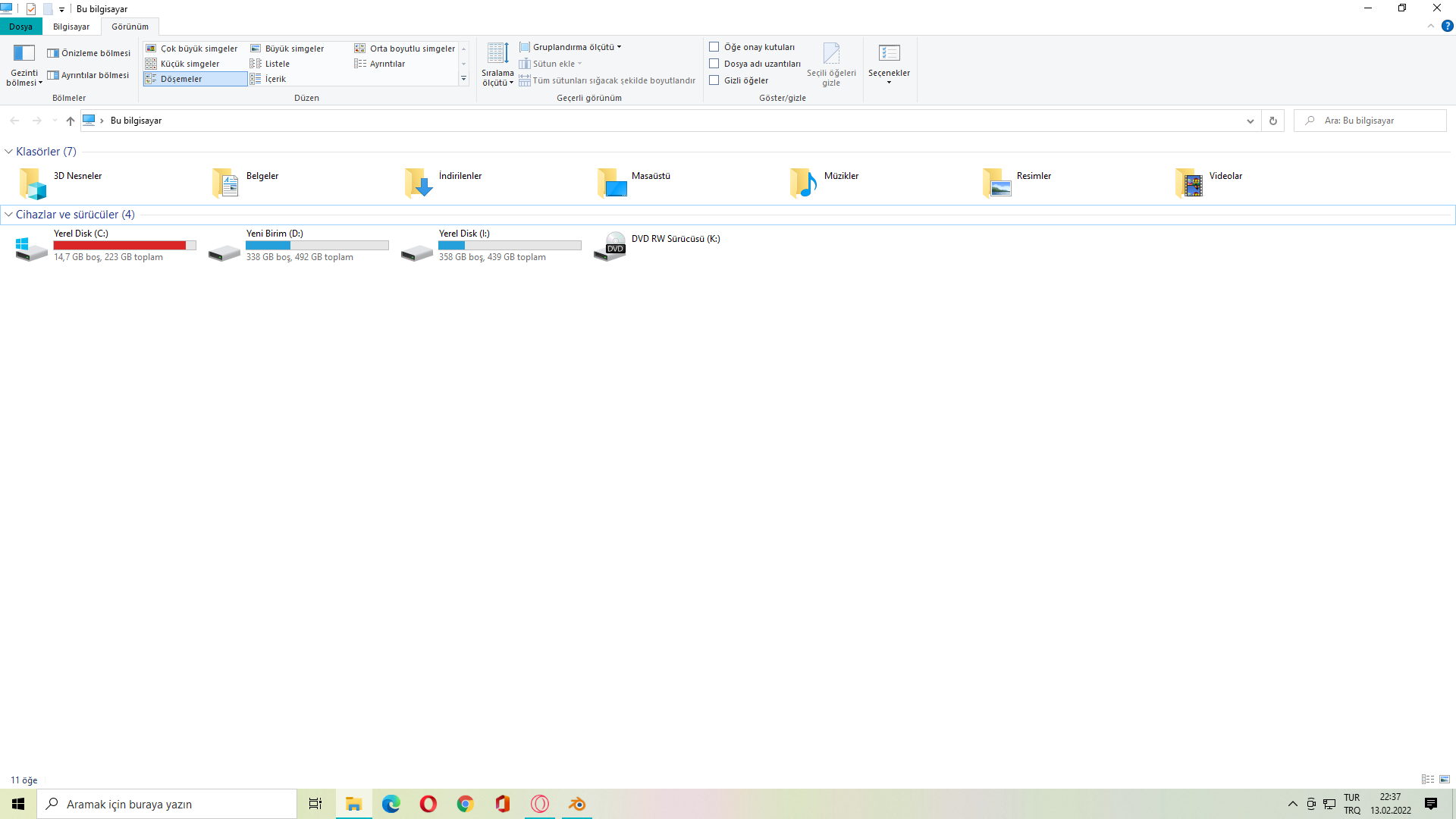Screen dimensions: 1456x819
Task: Collapse Cihazlar ve sürücüler section
Action: tap(8, 215)
